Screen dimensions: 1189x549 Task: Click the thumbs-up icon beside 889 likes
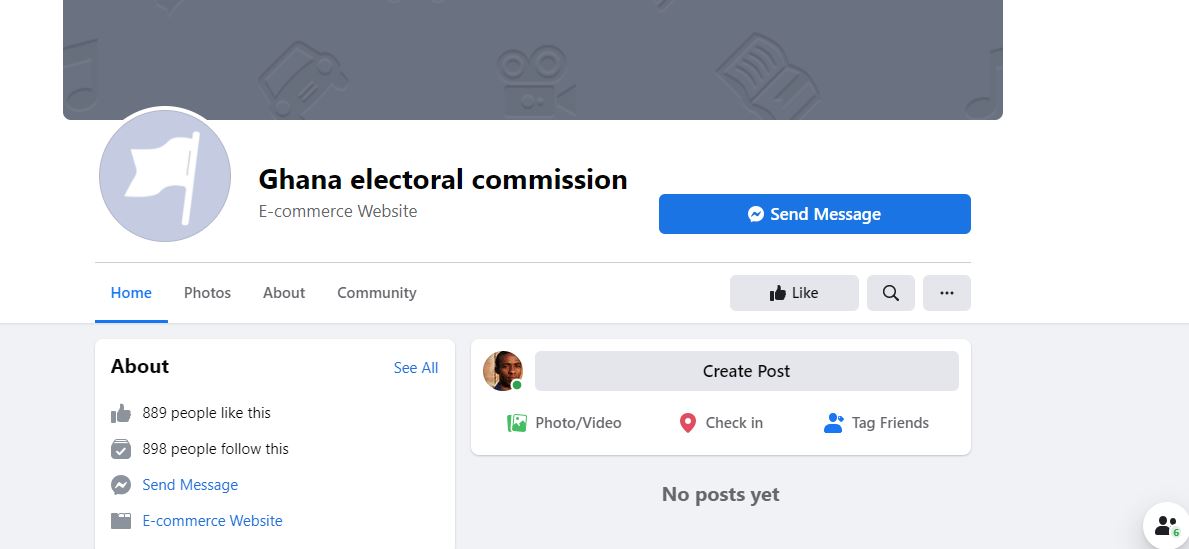tap(121, 413)
